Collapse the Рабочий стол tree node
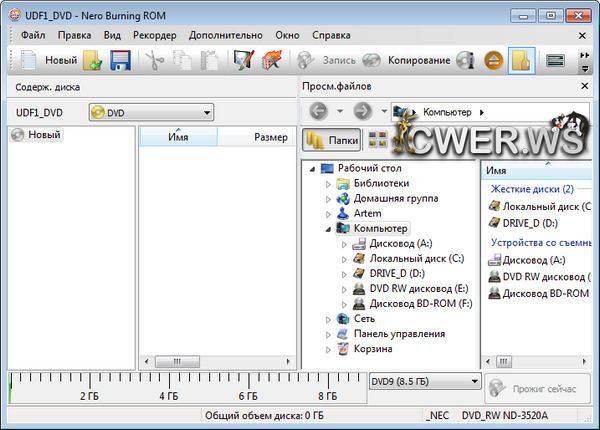 tap(312, 169)
